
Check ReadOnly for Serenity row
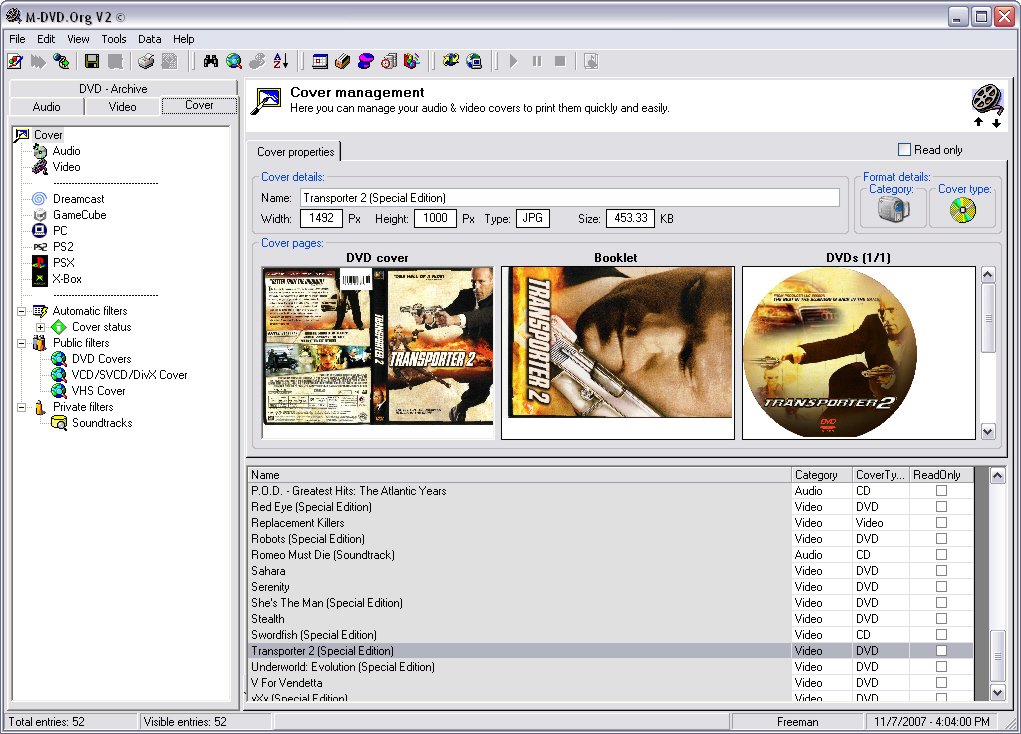click(x=941, y=587)
